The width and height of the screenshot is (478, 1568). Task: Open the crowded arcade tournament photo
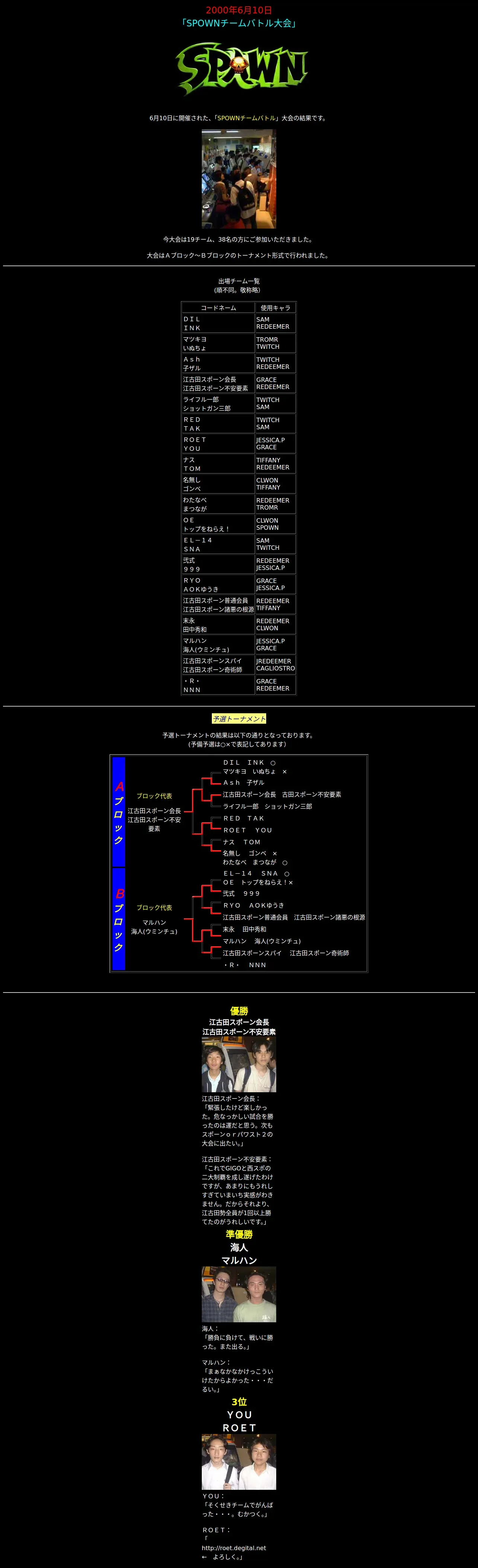[x=239, y=179]
